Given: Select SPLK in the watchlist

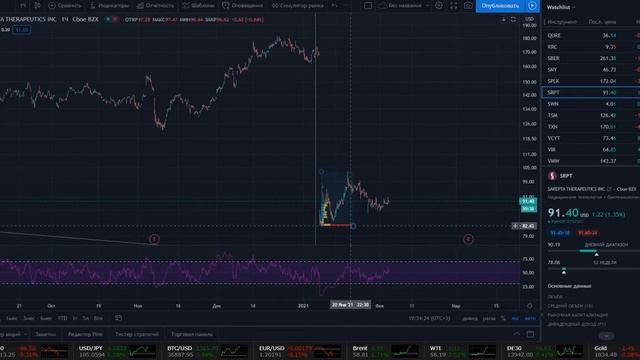Looking at the screenshot, I should pyautogui.click(x=591, y=81).
